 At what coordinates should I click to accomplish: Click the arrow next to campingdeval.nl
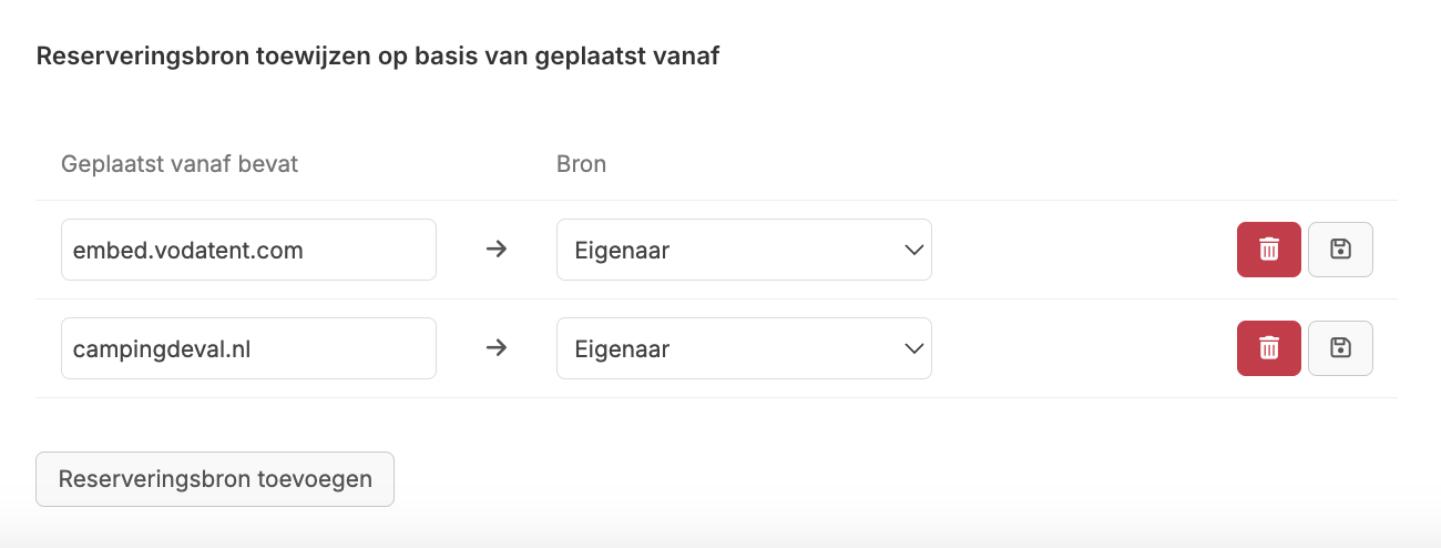point(496,348)
